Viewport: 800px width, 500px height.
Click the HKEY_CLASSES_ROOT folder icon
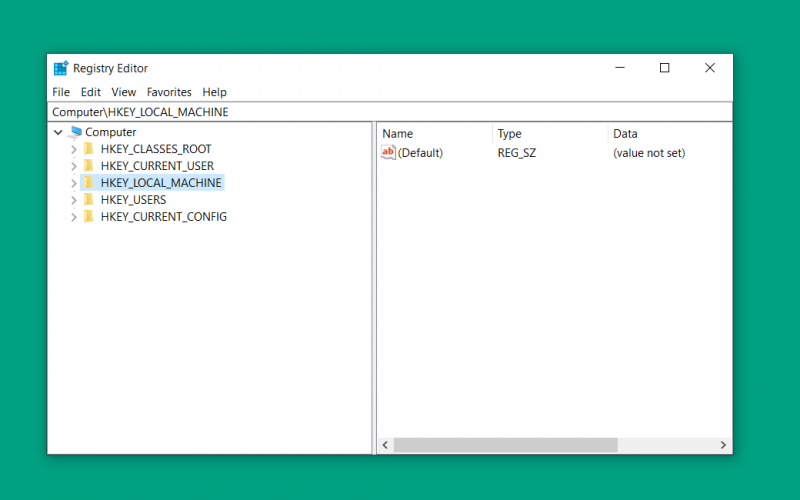tap(89, 148)
